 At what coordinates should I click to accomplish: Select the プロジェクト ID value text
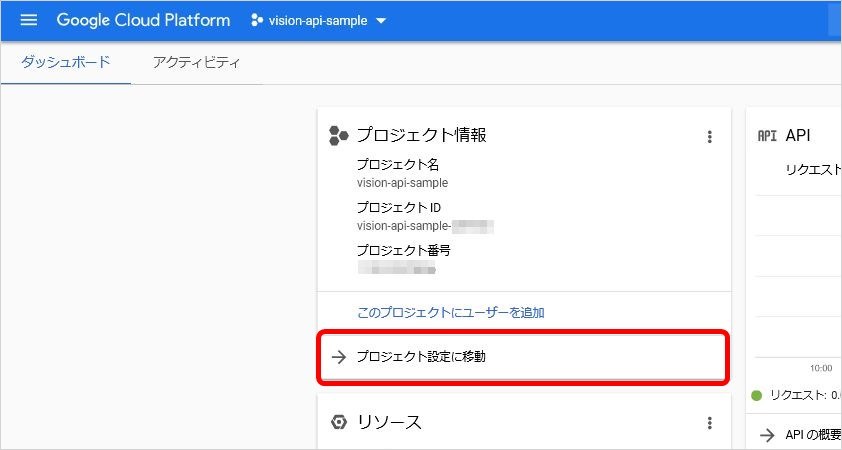[425, 226]
